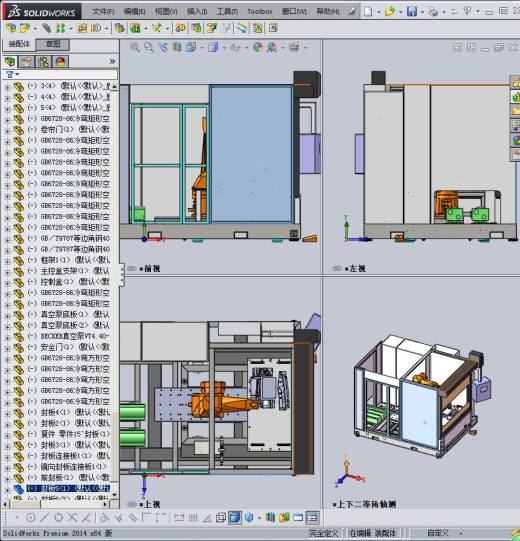Screen dimensions: 520x541
Task: Expand the 卷帘门<1> tree node
Action: coord(7,130)
